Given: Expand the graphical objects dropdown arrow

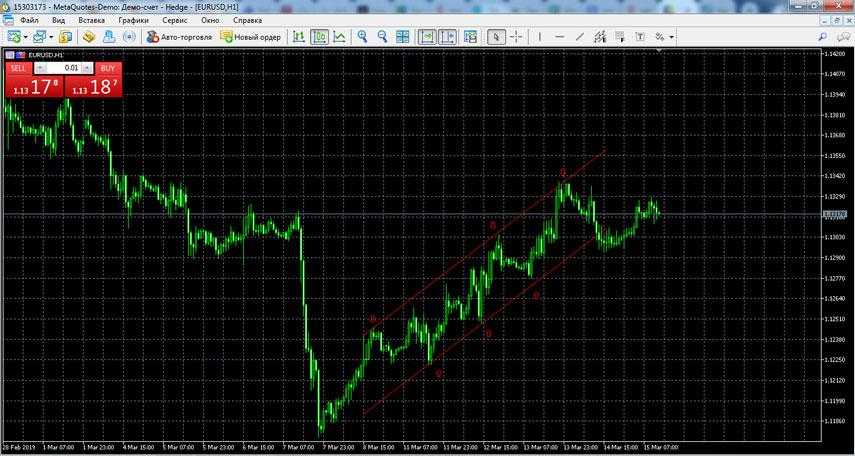Looking at the screenshot, I should click(672, 37).
